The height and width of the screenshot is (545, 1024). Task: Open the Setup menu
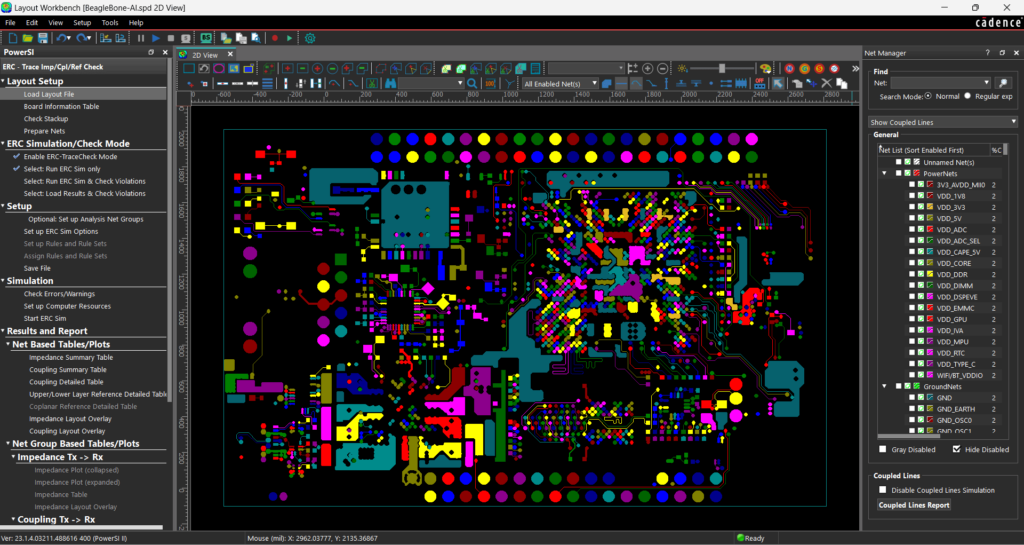coord(82,23)
